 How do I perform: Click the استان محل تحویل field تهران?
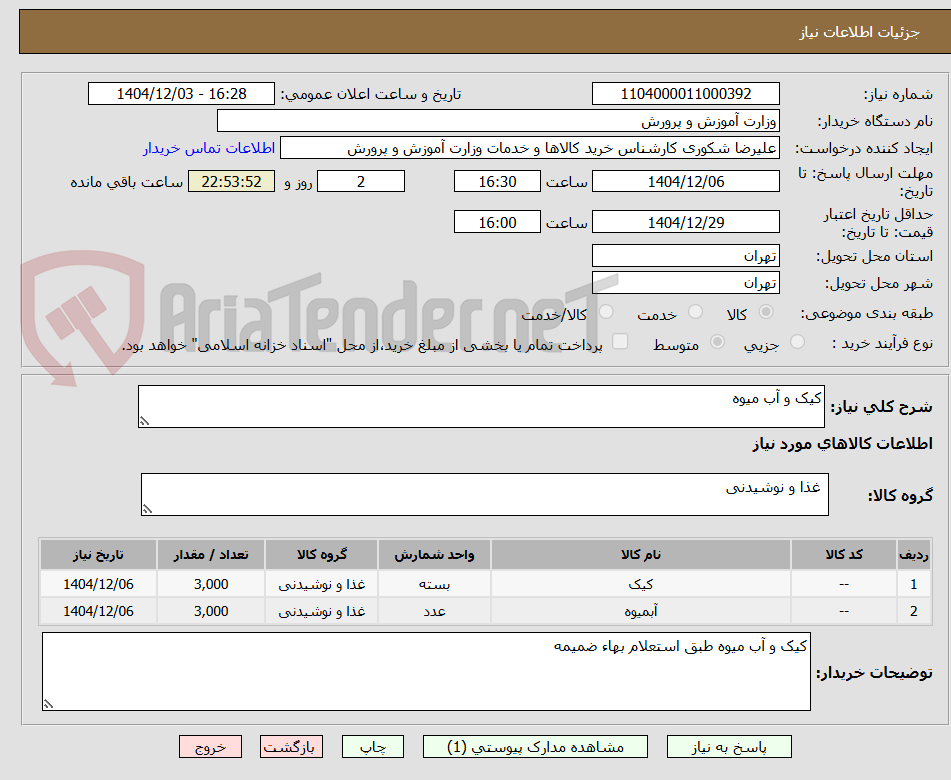pyautogui.click(x=686, y=256)
